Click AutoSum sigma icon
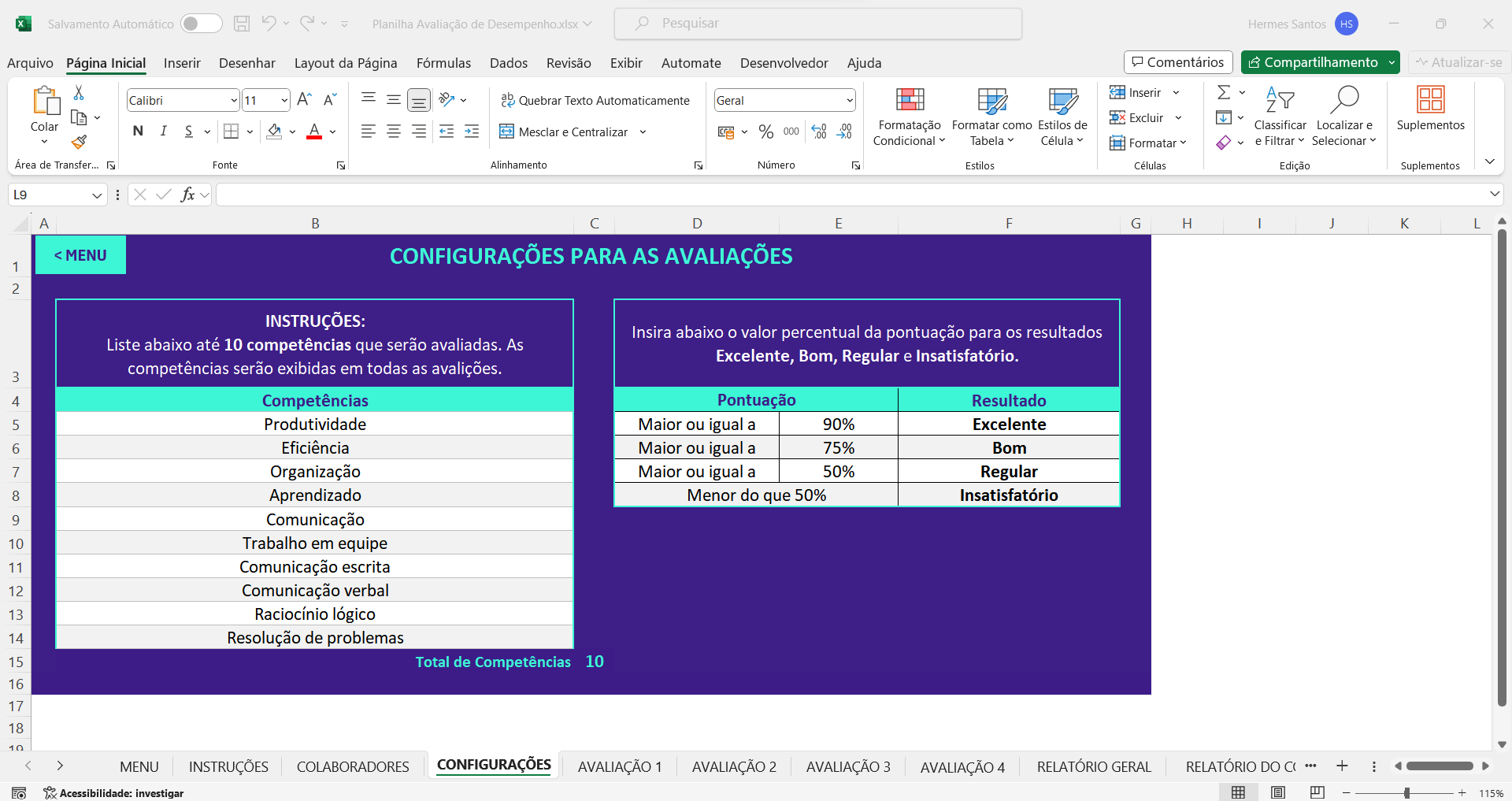The image size is (1512, 801). [x=1224, y=93]
